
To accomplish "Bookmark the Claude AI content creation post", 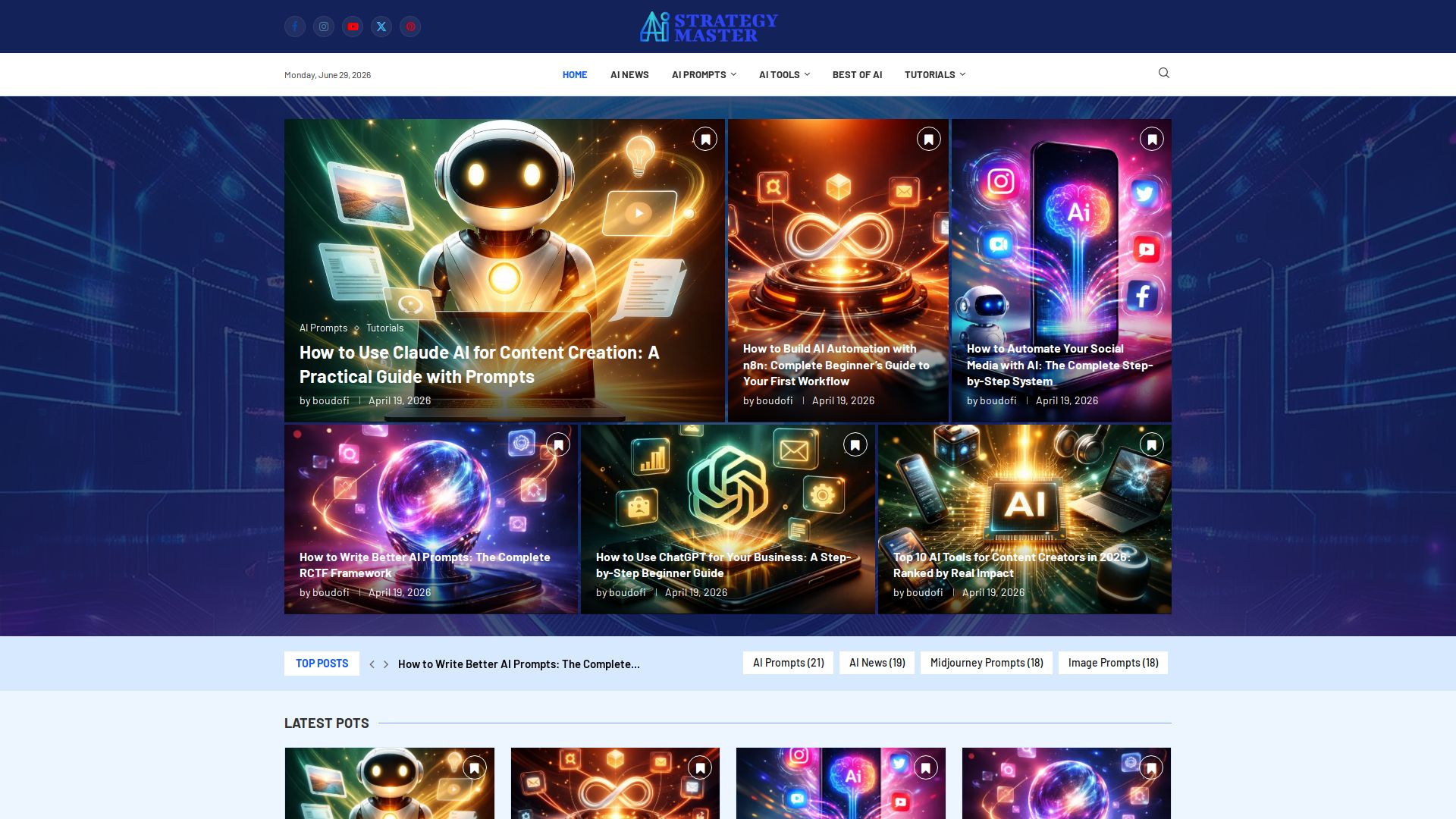I will point(705,139).
